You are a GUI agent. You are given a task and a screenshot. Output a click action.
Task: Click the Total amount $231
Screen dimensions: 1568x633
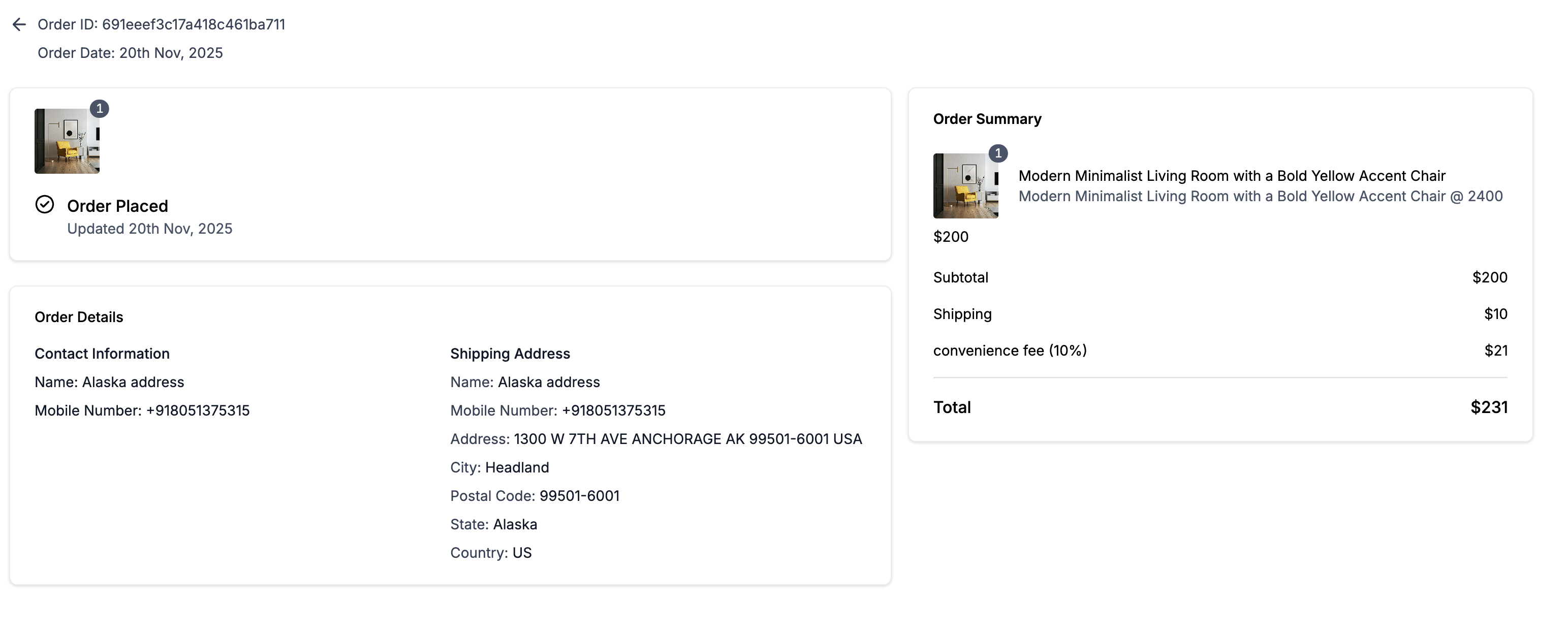1489,407
